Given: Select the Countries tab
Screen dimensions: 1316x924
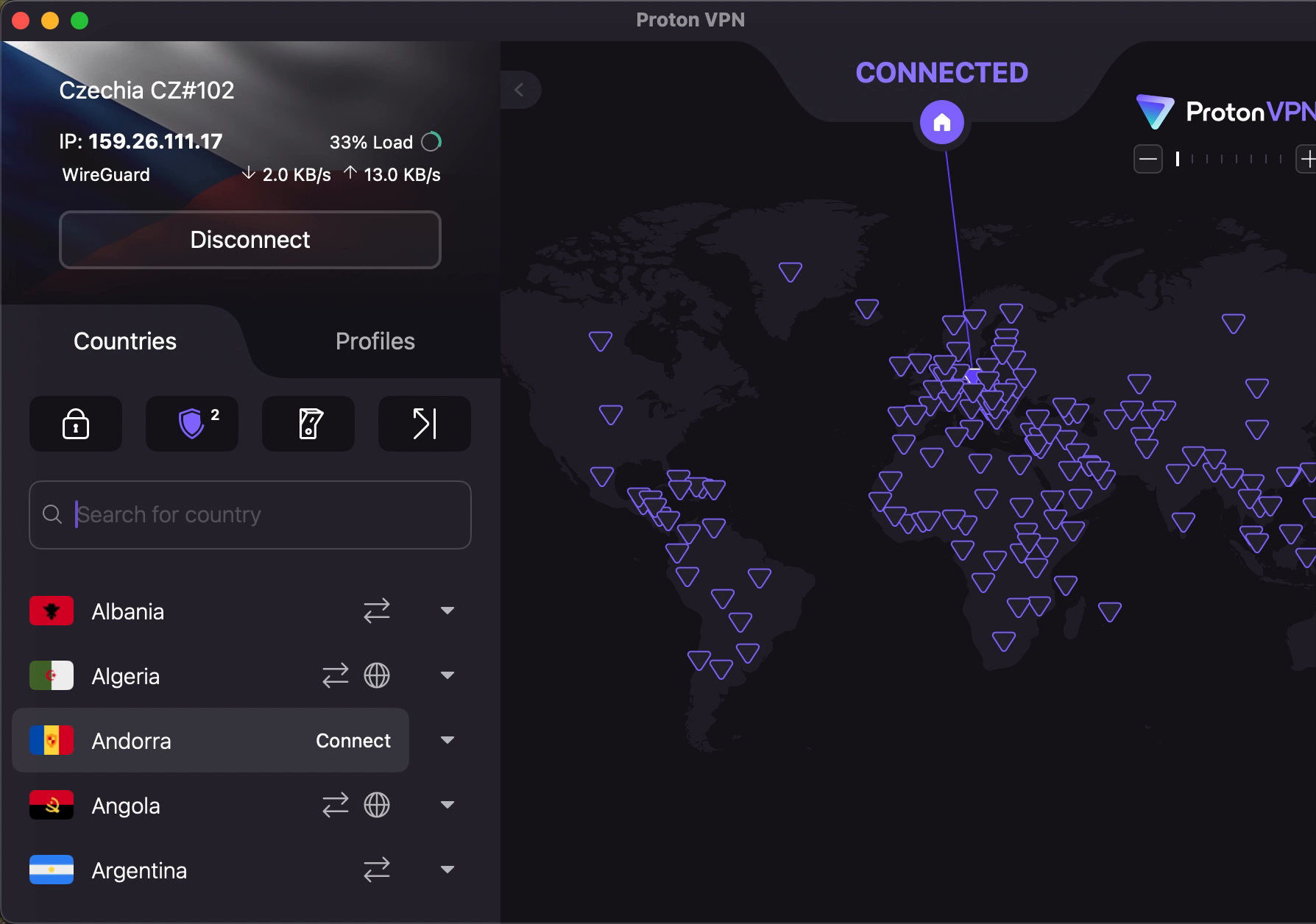Looking at the screenshot, I should [x=125, y=341].
